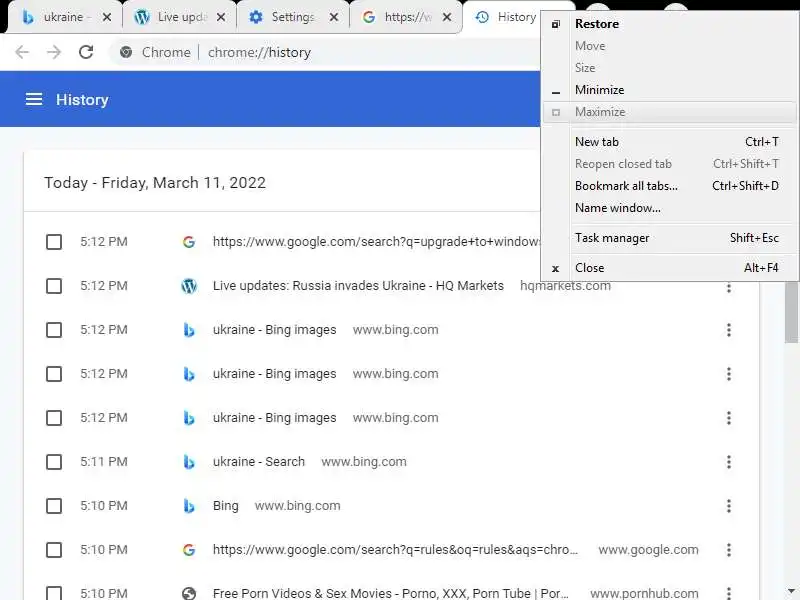Open more actions for first ukraine - Bing images

pyautogui.click(x=729, y=330)
